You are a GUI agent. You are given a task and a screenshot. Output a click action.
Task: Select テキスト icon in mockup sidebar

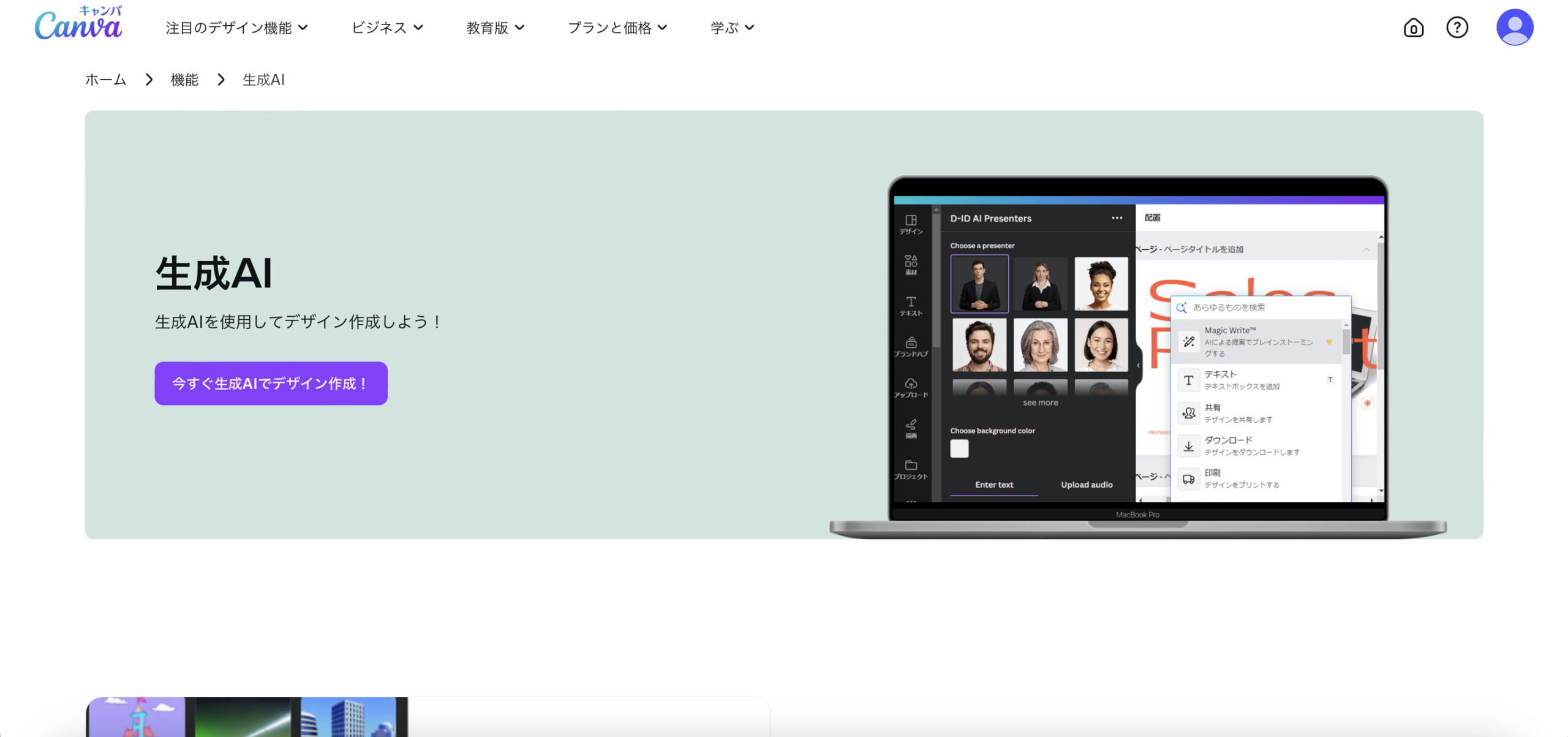[x=911, y=306]
